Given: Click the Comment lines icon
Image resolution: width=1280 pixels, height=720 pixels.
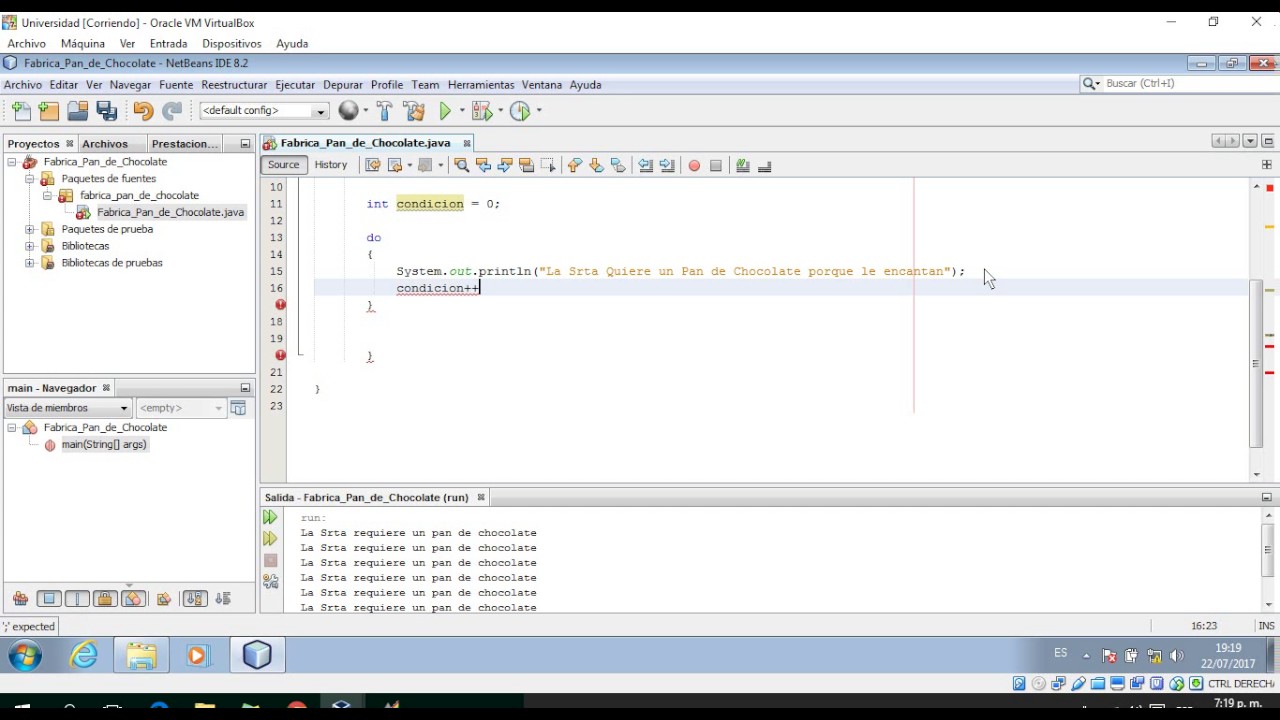Looking at the screenshot, I should click(x=743, y=165).
